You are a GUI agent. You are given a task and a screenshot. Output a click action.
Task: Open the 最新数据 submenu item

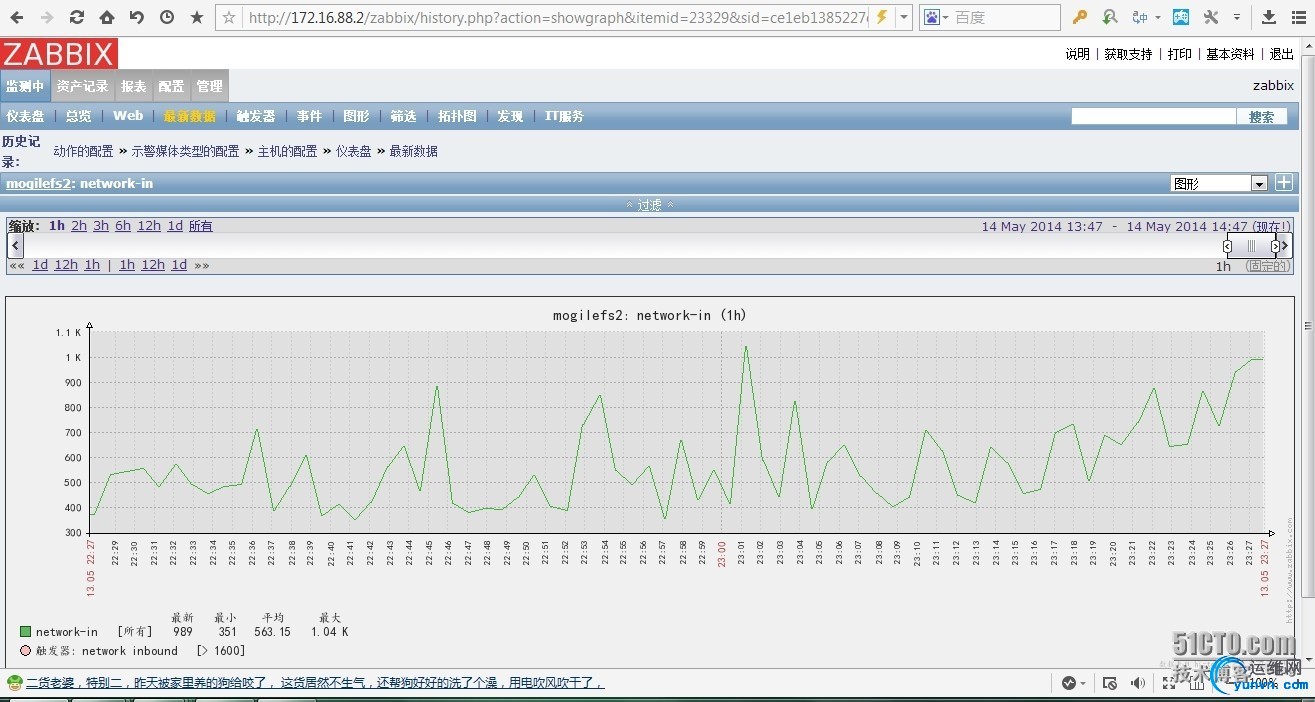click(x=189, y=116)
